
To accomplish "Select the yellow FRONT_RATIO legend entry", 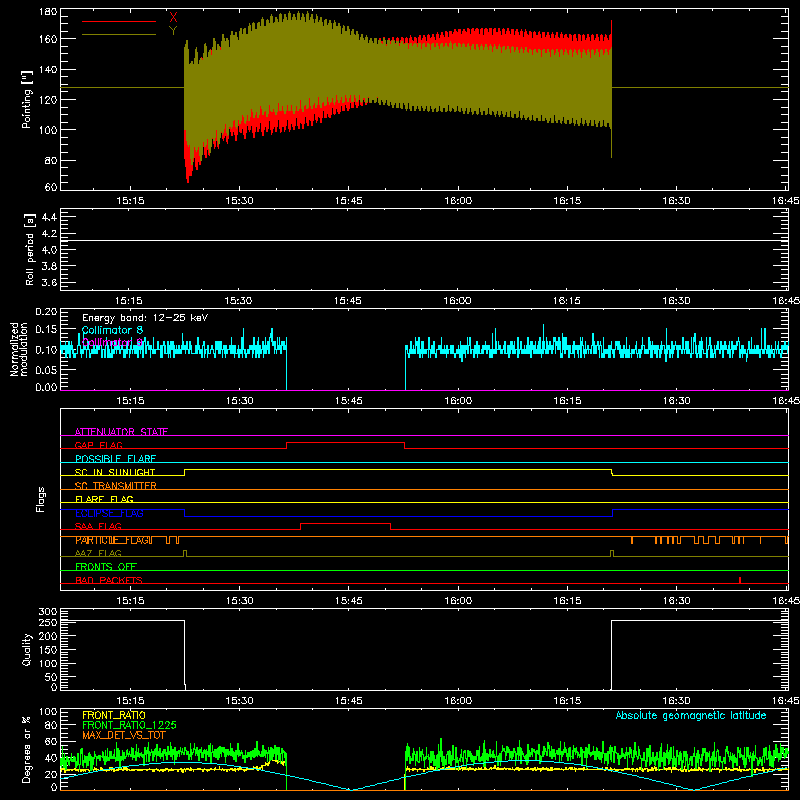I will [x=114, y=715].
